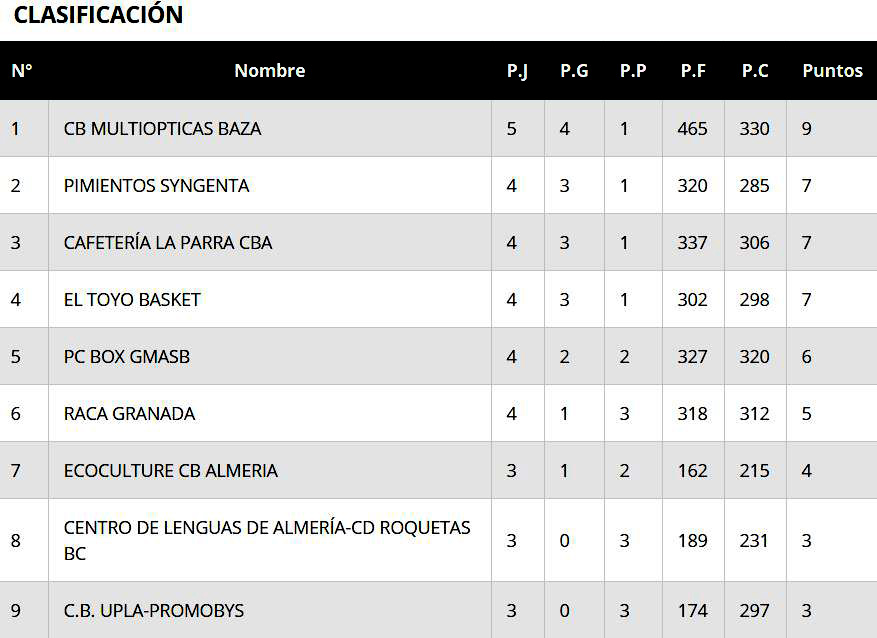Image resolution: width=877 pixels, height=638 pixels.
Task: Select PC BOX GMASB team name
Action: click(126, 357)
